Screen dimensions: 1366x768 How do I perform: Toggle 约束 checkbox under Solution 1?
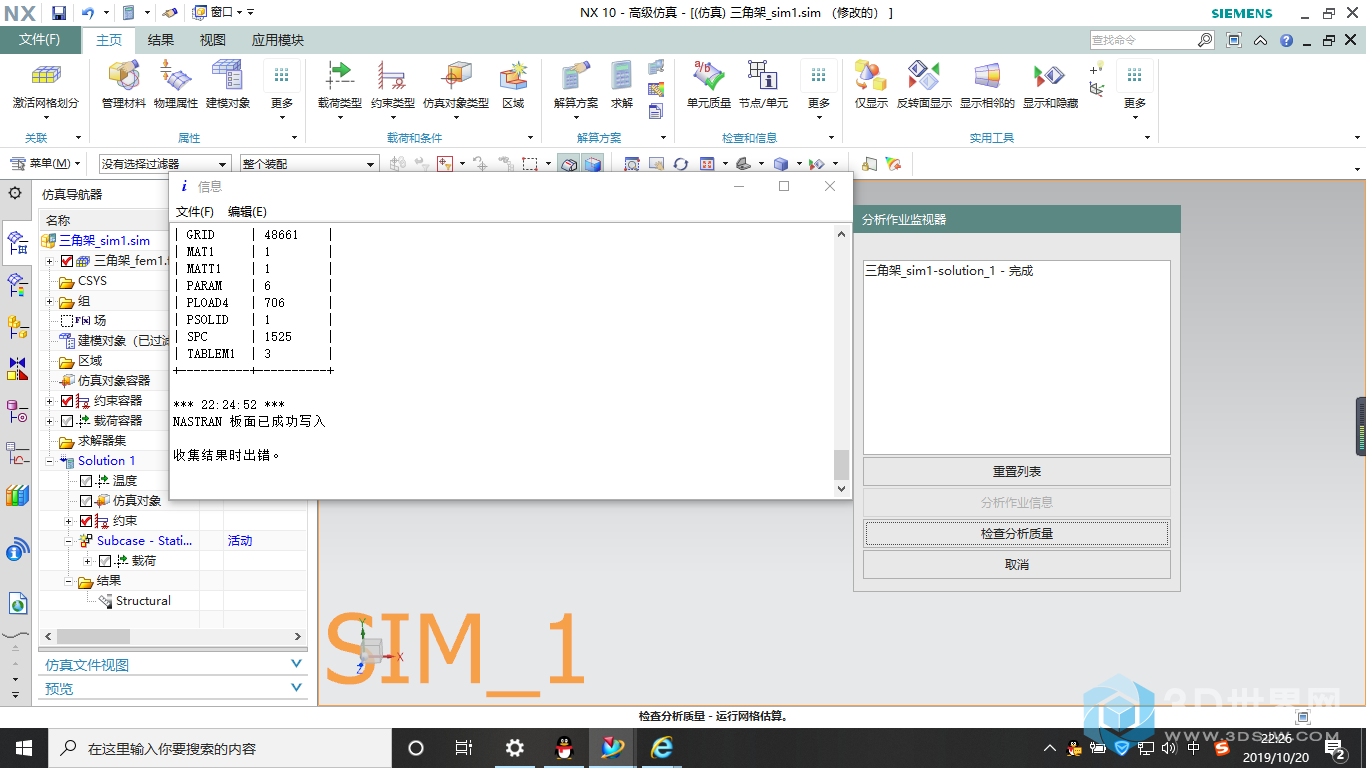86,521
